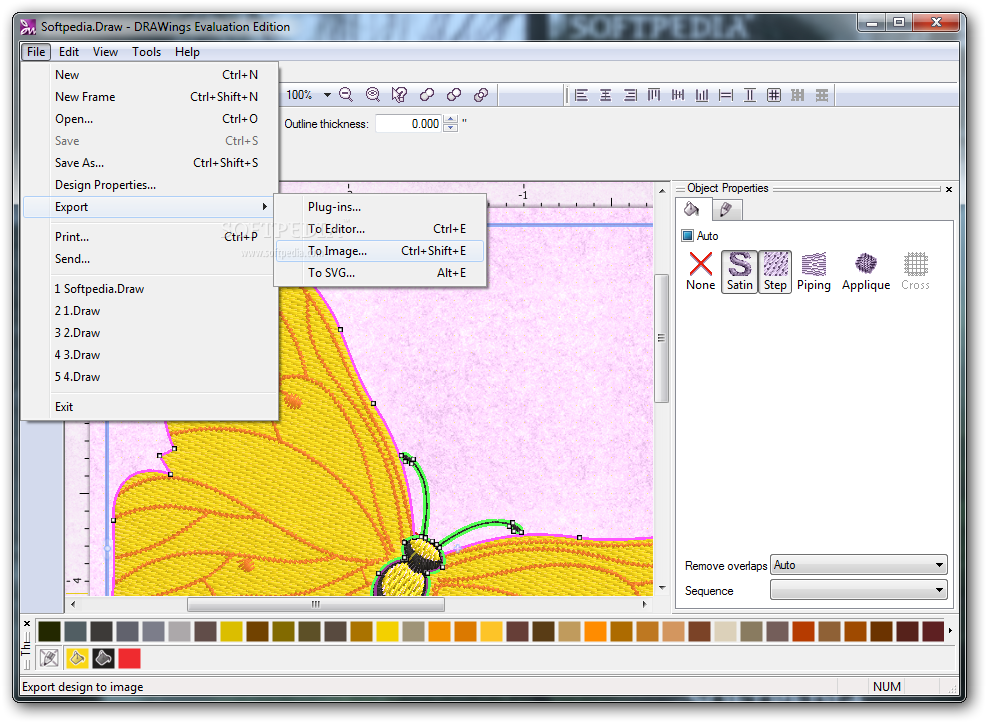The height and width of the screenshot is (723, 987).
Task: Click the no-pen crossed icon in palette bar
Action: tap(49, 659)
